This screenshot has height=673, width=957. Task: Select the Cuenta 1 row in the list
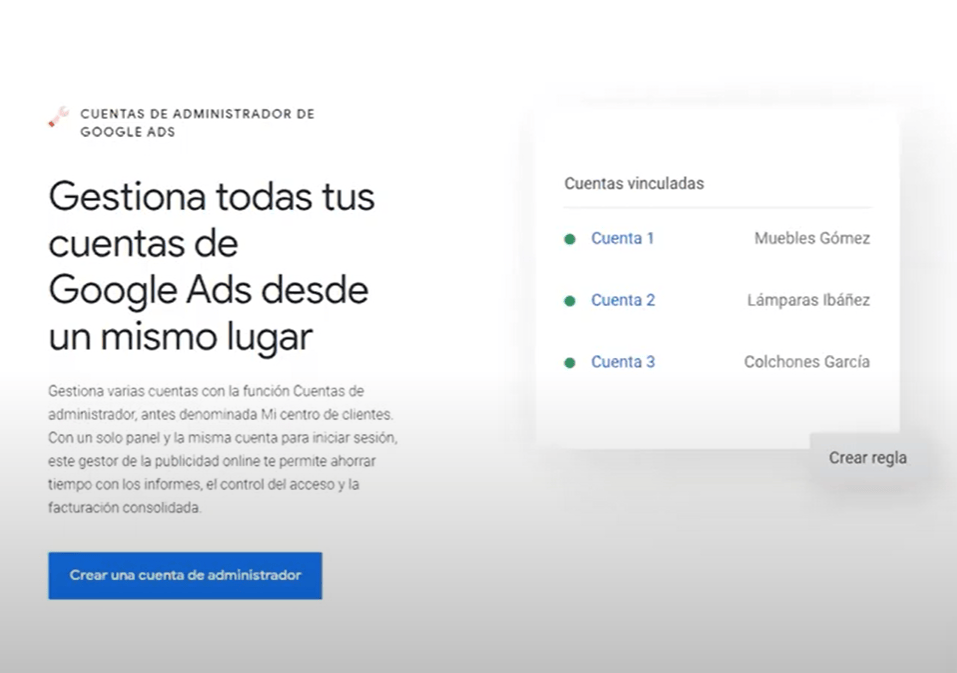coord(717,238)
